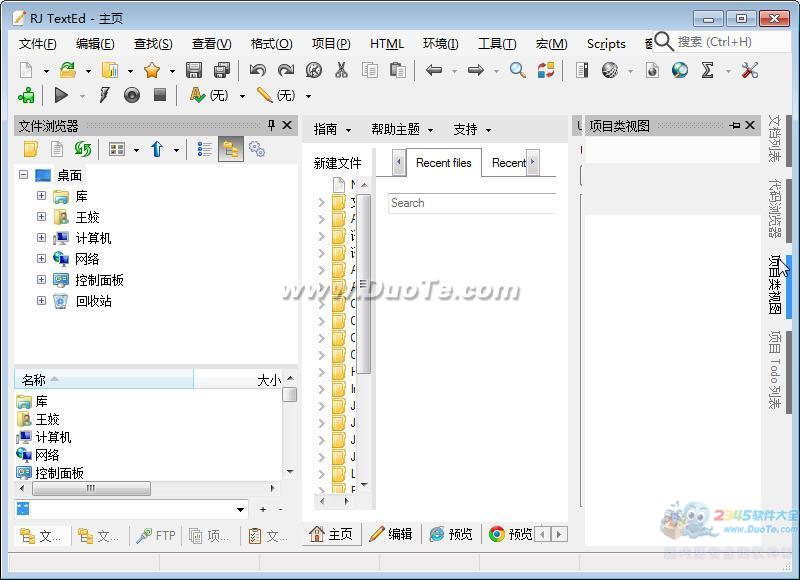
Task: Open the 帮助主题 dropdown
Action: pos(403,130)
